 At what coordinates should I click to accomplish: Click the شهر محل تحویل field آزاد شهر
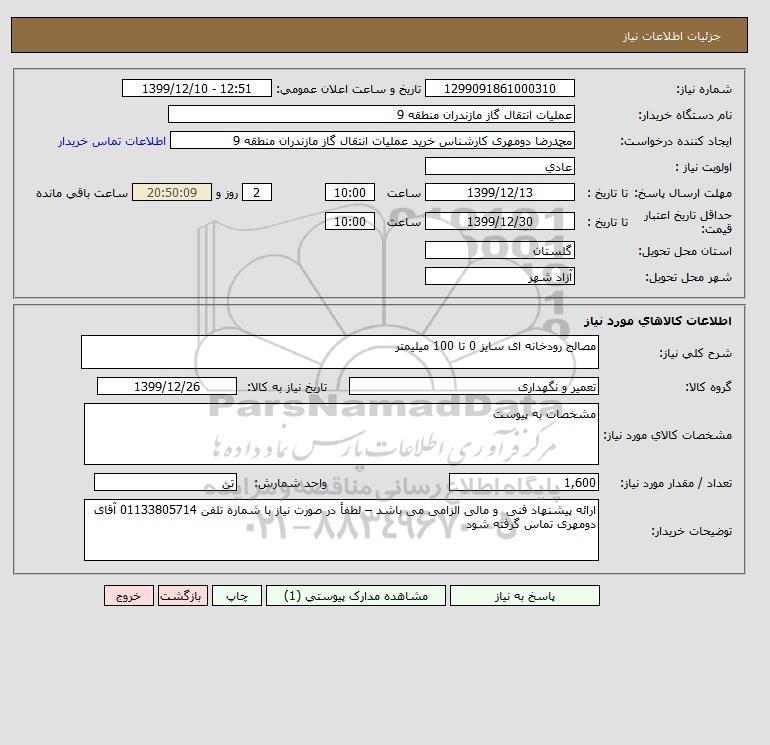(499, 276)
